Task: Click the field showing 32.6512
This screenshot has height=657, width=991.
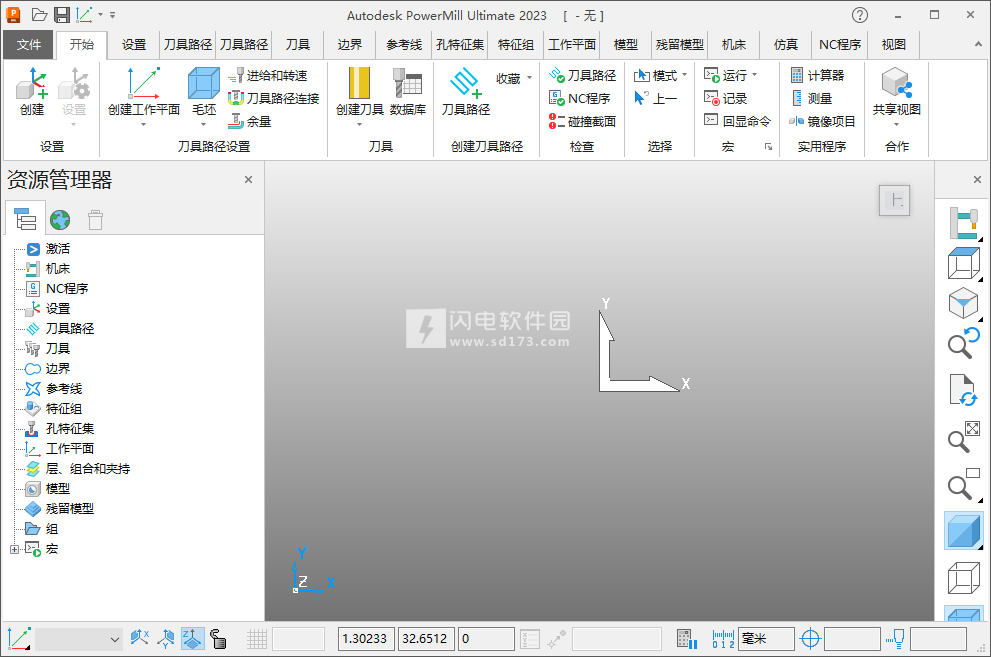Action: 427,639
